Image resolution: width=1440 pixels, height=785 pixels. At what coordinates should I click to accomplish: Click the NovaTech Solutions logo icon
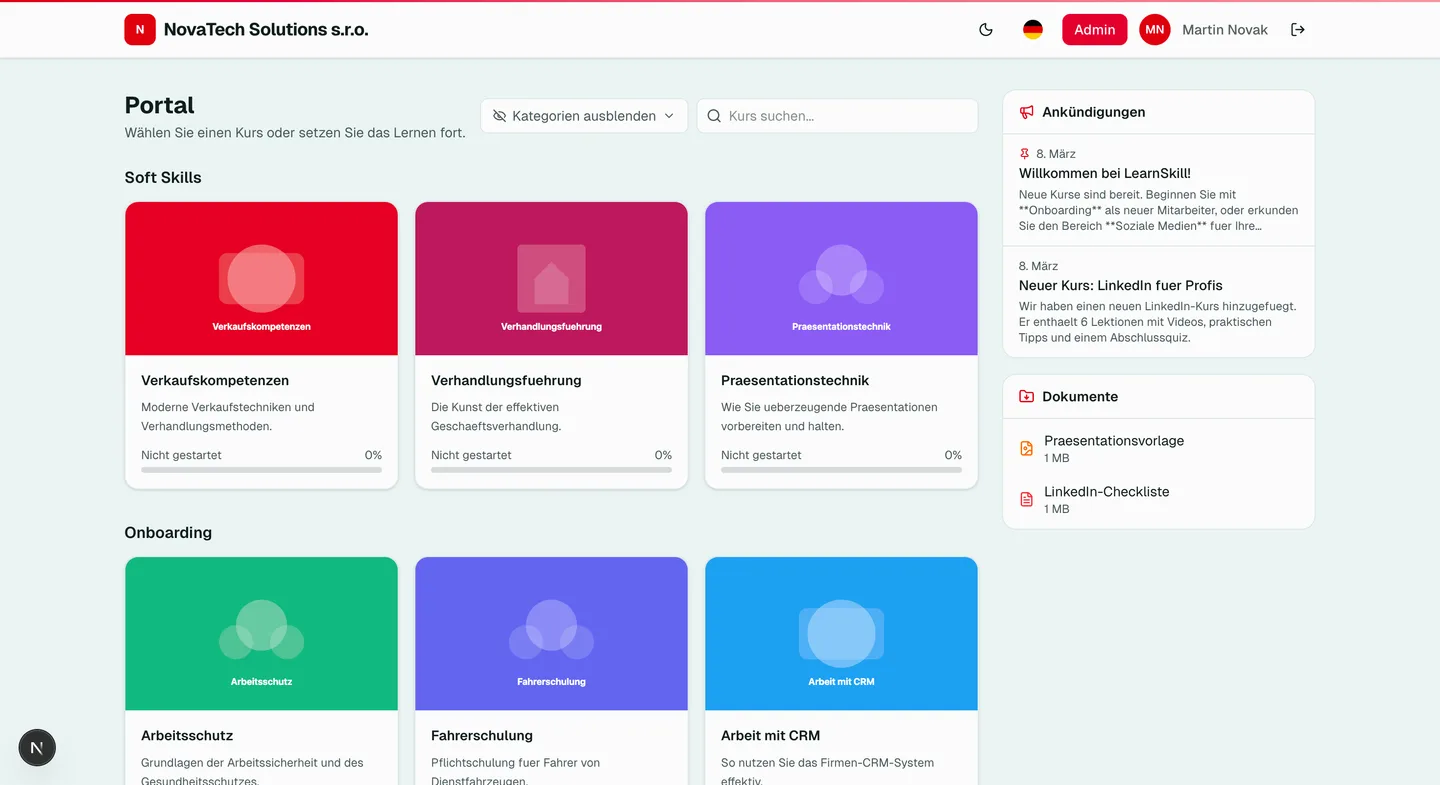coord(140,29)
